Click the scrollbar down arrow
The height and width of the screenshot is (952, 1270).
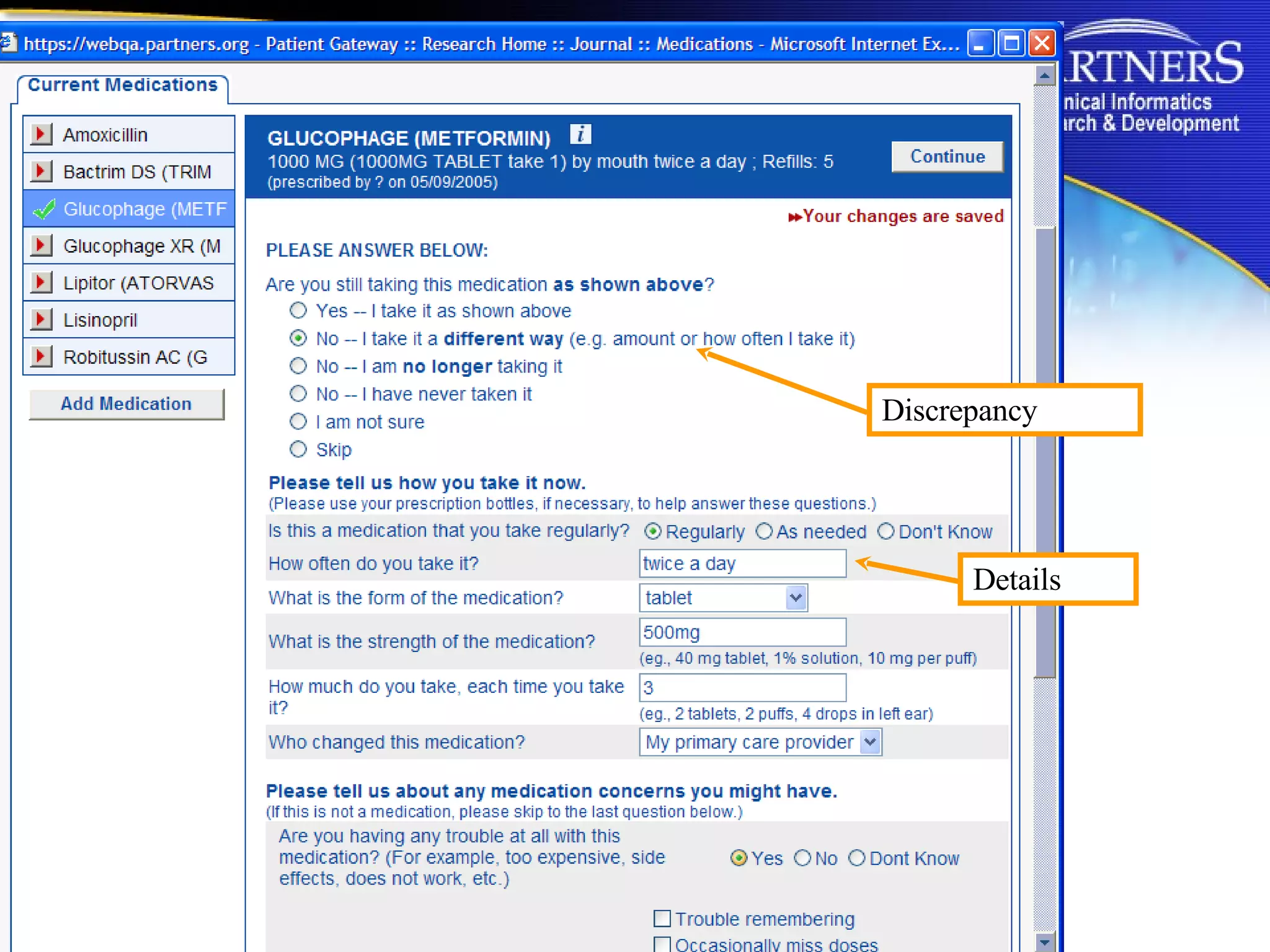(x=1045, y=941)
